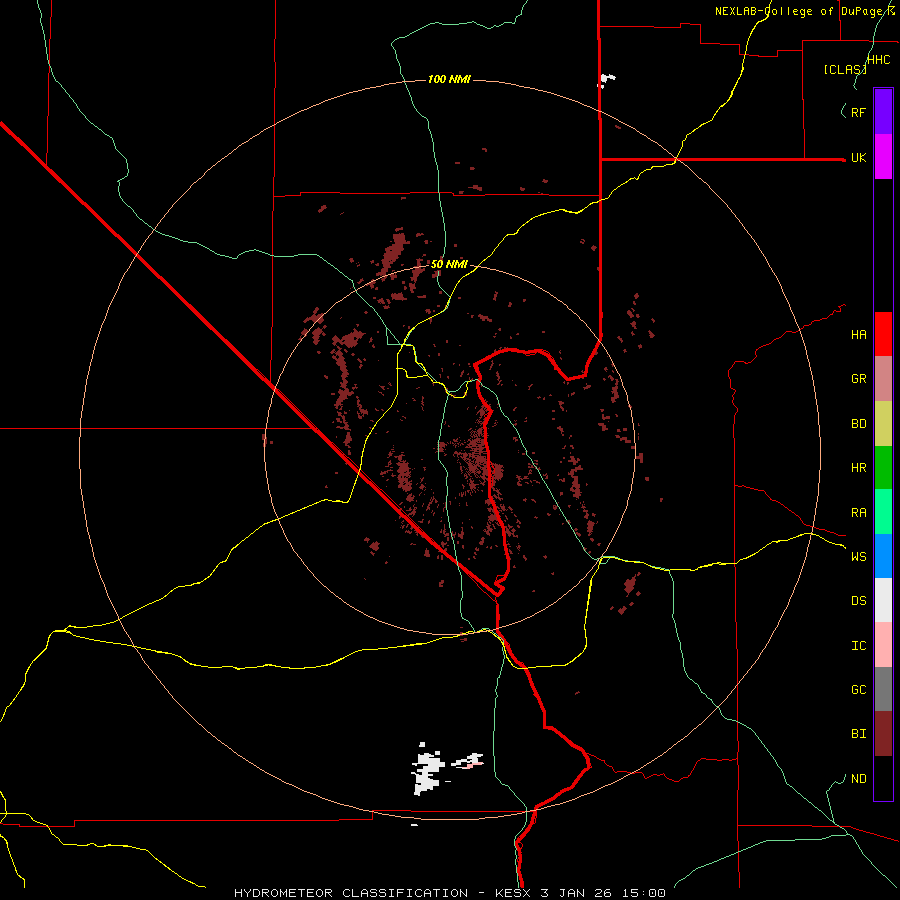Screen dimensions: 900x900
Task: Click the yellow BD legend color swatch
Action: (883, 423)
